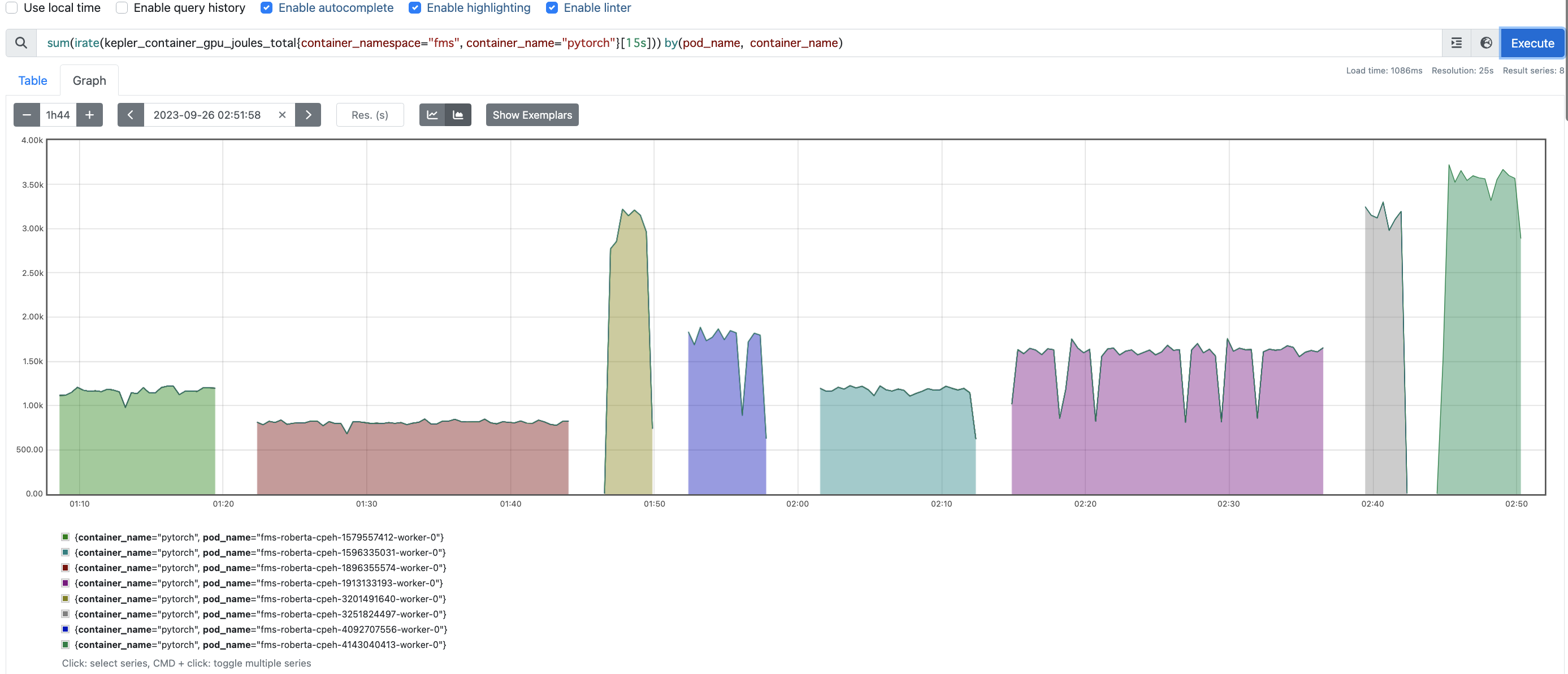Click the Show Exemplars button

(531, 114)
